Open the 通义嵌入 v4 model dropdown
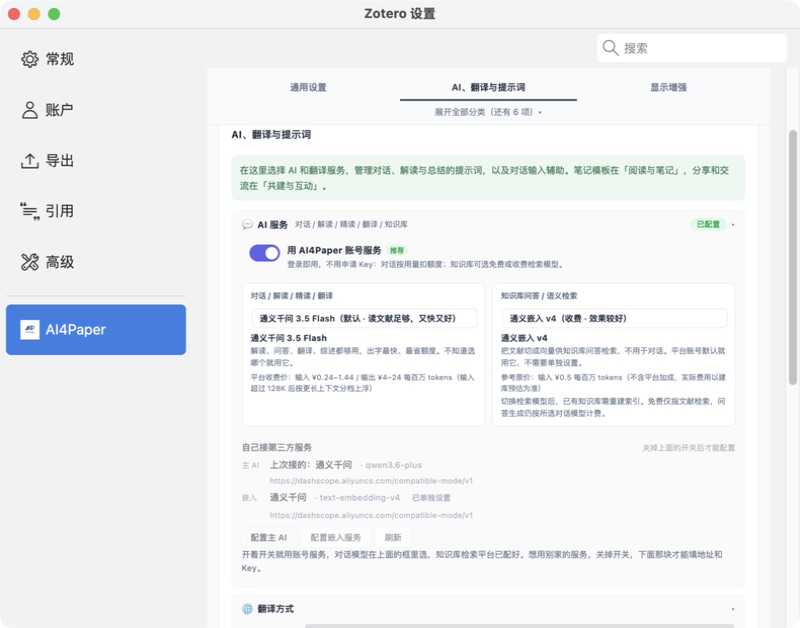This screenshot has width=800, height=628. point(614,318)
